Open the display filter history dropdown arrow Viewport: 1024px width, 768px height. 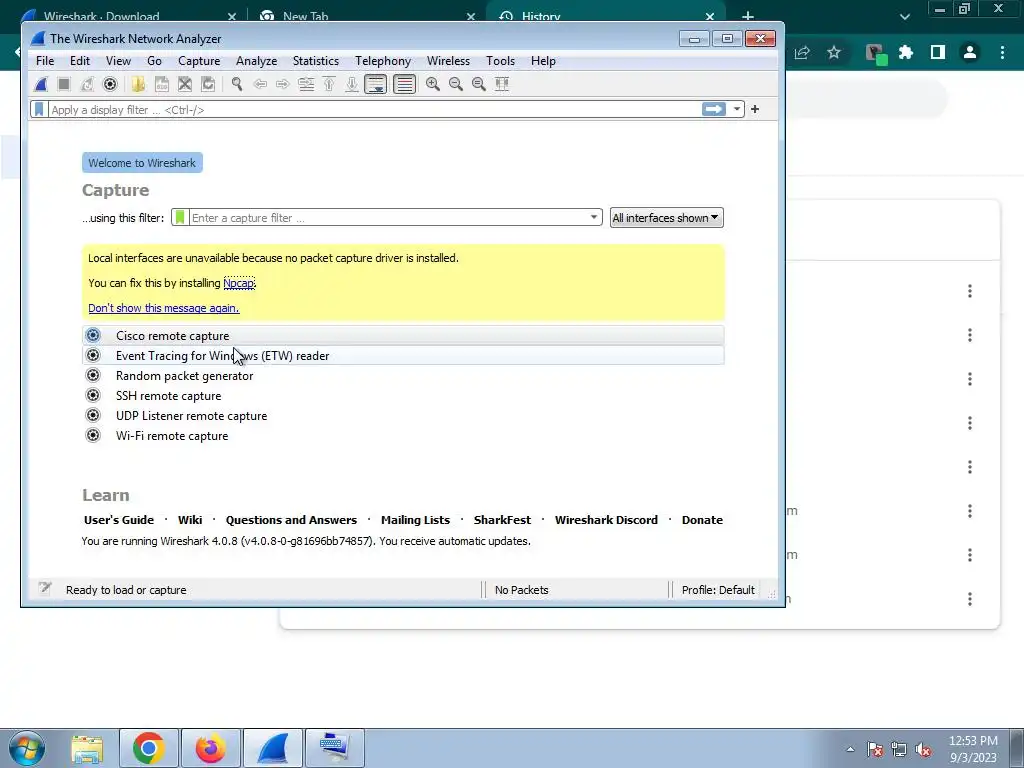737,109
